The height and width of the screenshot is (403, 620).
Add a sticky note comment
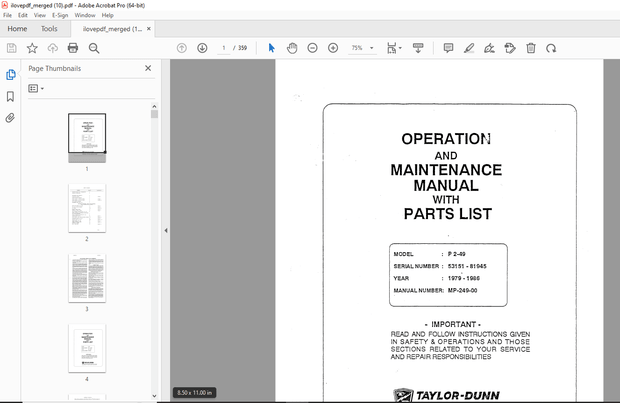[448, 48]
